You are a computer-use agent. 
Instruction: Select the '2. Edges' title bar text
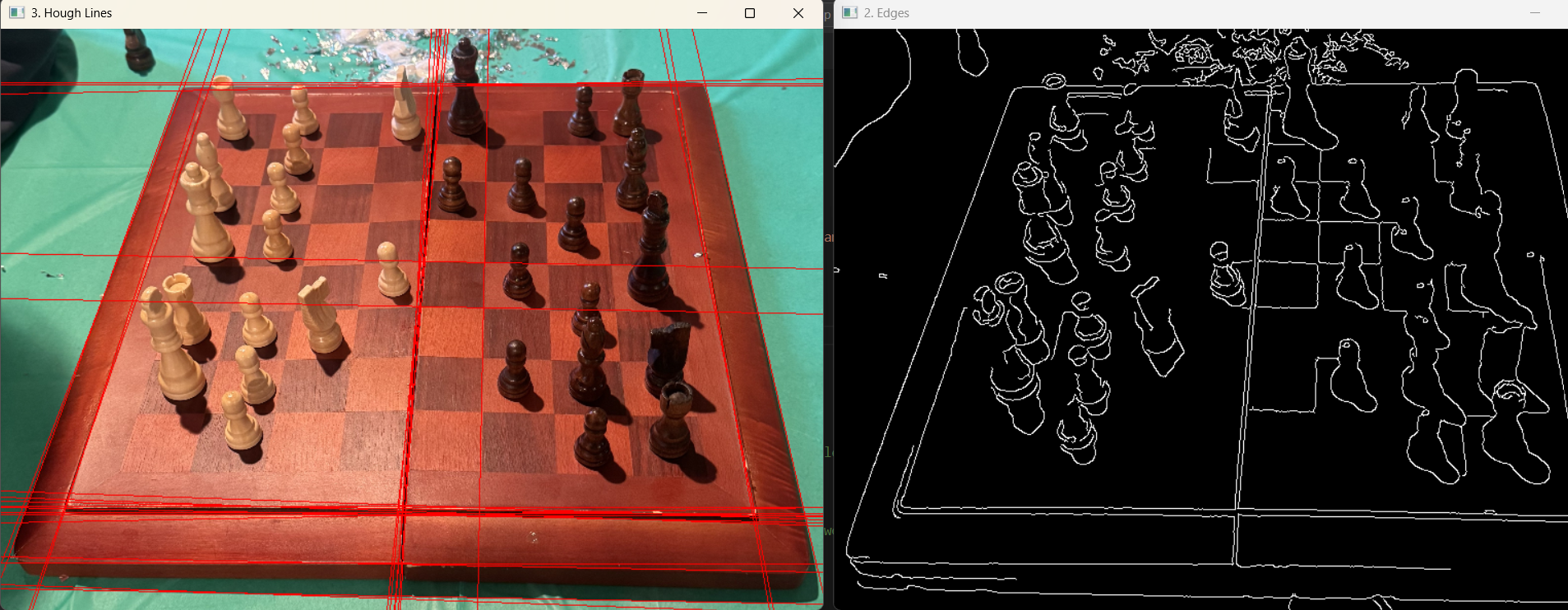(886, 13)
